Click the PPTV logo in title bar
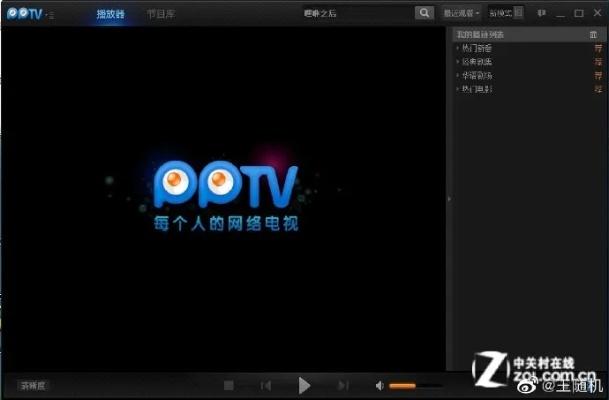609x400 pixels. (24, 14)
